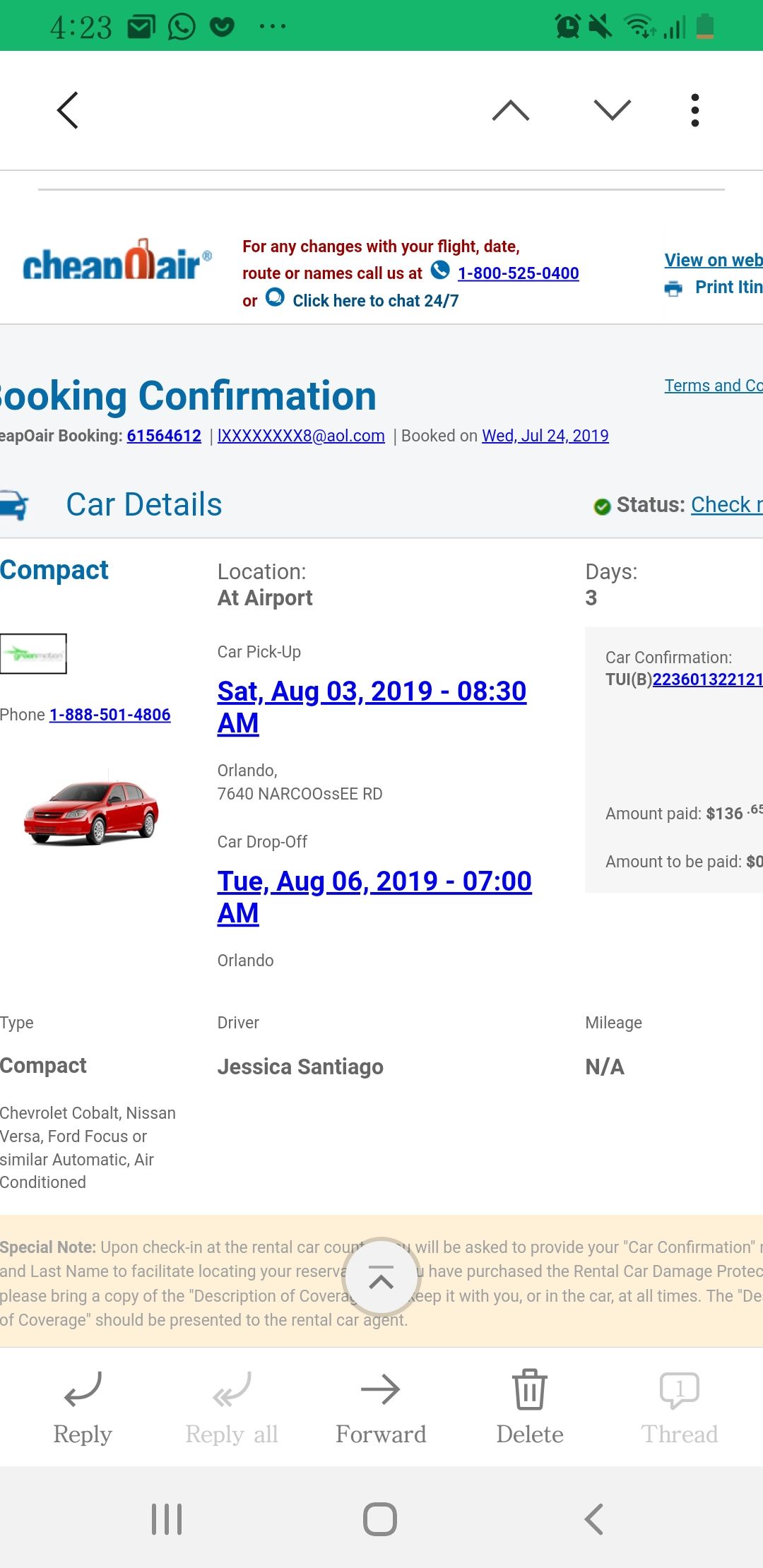
Task: Tap the green status checkmark icon
Action: point(602,506)
